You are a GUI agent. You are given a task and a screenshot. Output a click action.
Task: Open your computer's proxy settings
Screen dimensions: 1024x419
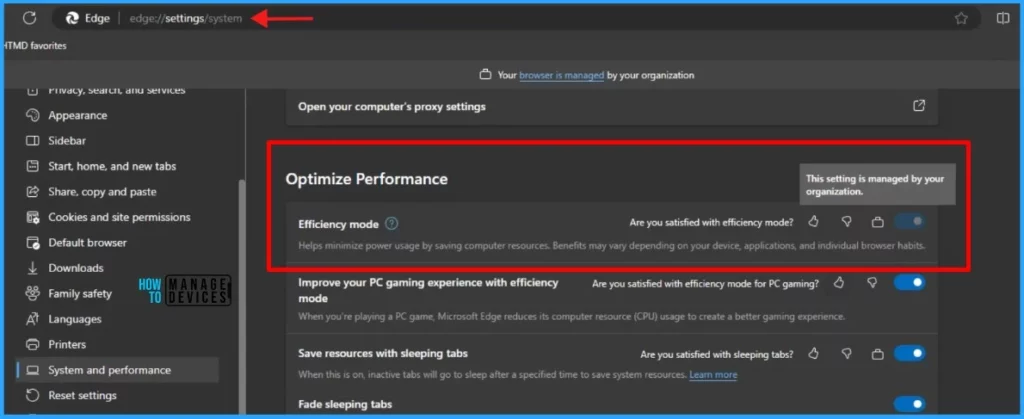coord(612,106)
